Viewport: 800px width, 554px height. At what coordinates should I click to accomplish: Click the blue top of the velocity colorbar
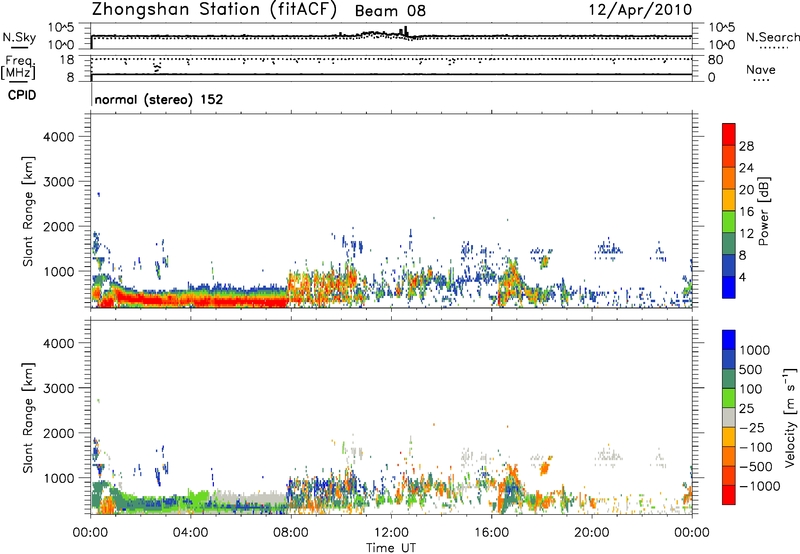pyautogui.click(x=729, y=340)
